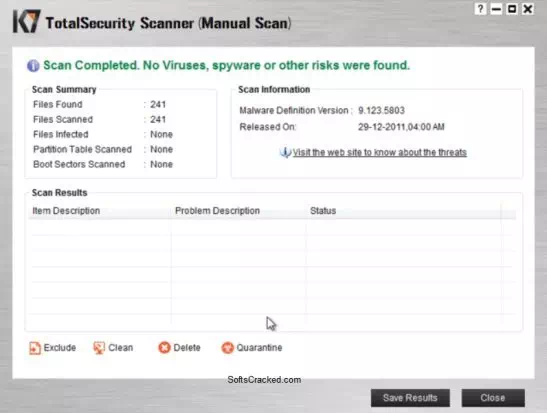
Task: Click the icon next to the threats link
Action: pos(285,152)
